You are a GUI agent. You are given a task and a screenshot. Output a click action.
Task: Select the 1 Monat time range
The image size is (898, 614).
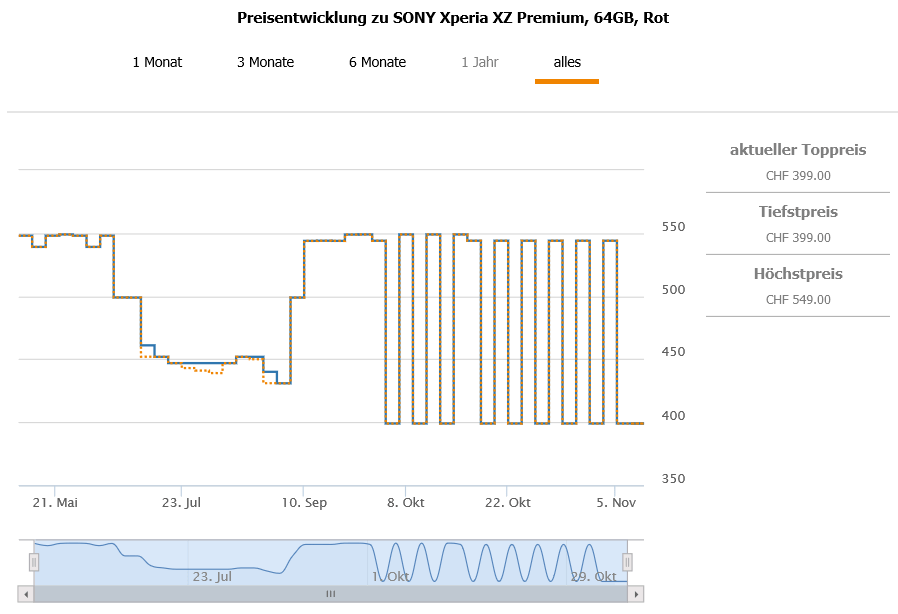157,62
